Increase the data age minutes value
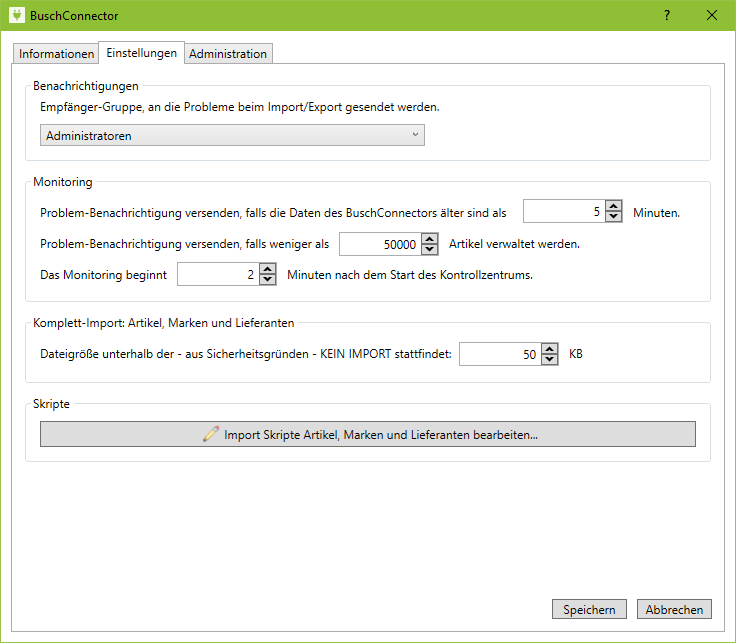Screen dimensions: 736x643 coord(614,207)
